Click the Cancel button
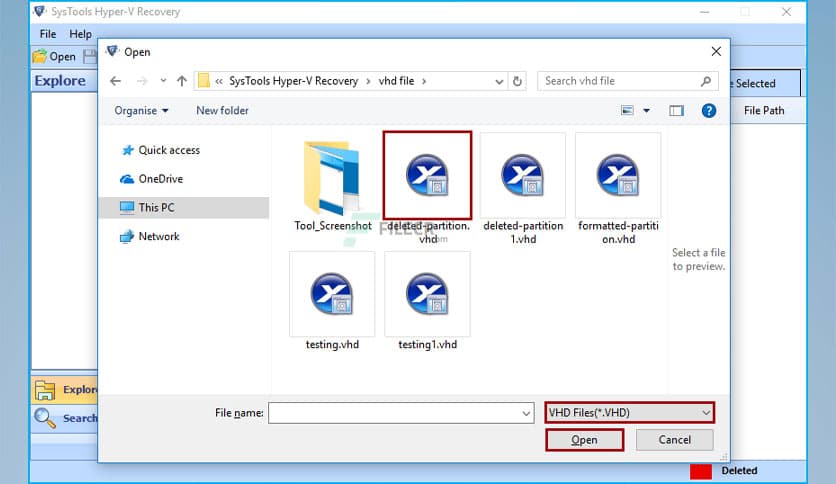 674,440
